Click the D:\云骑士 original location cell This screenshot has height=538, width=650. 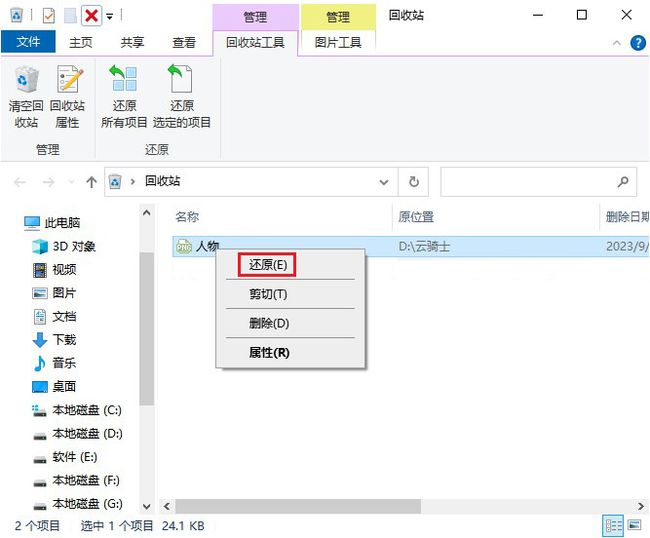(424, 247)
